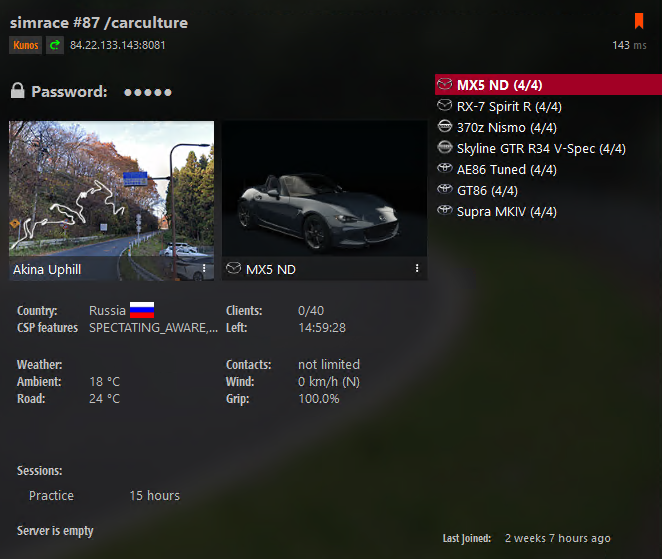
Task: Open the Akina Uphill track thumbnail
Action: (x=111, y=189)
